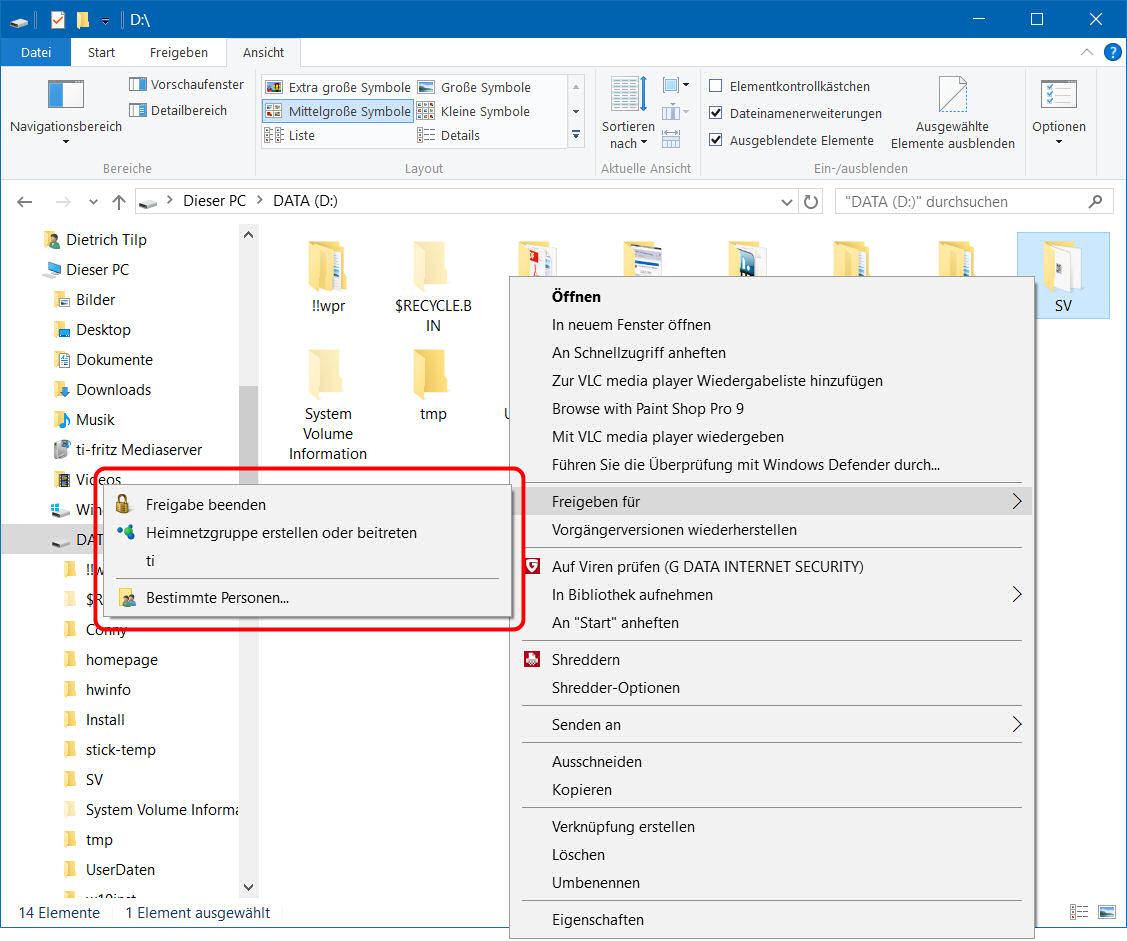The image size is (1127, 941).
Task: Select Downloads in the navigation tree
Action: coord(114,390)
